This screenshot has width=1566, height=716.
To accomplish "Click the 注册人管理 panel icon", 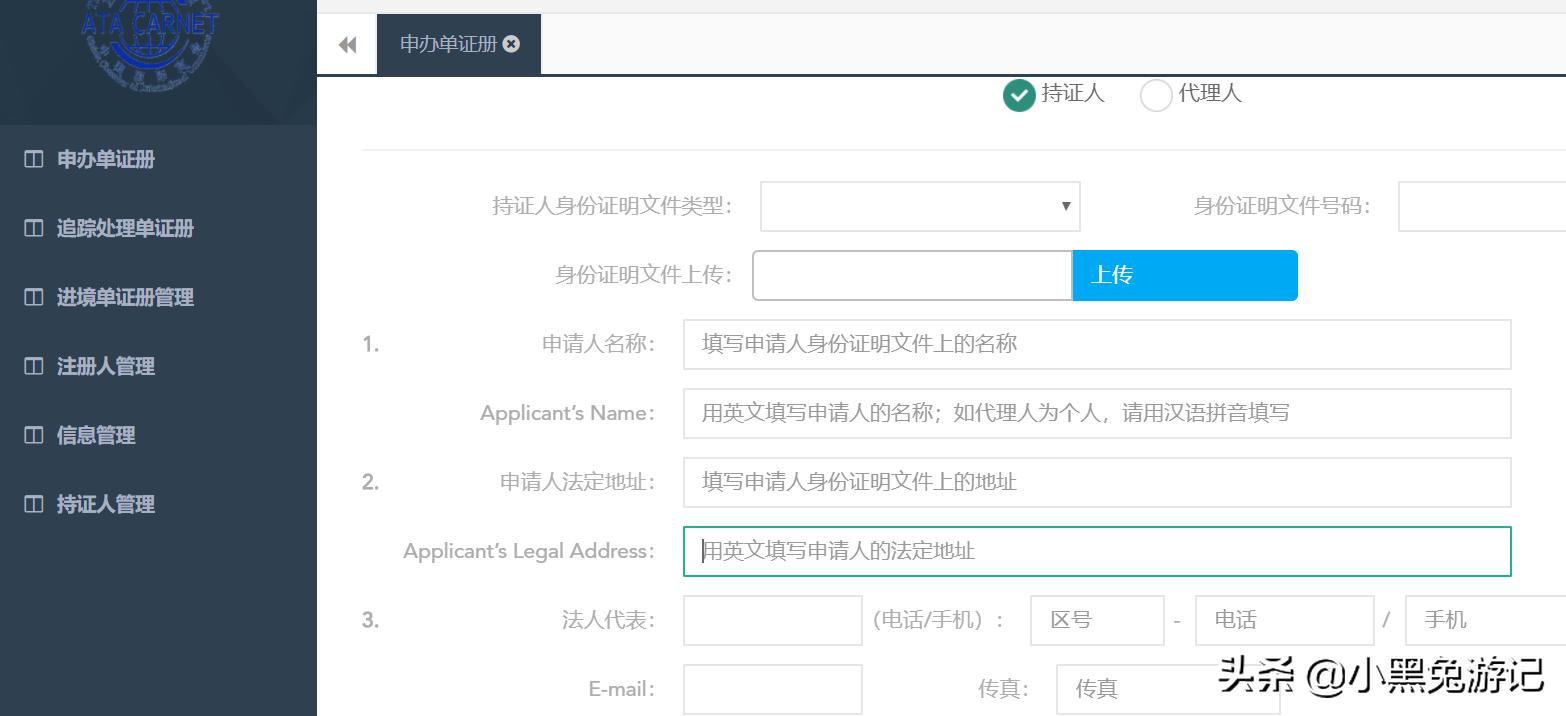I will coord(33,366).
